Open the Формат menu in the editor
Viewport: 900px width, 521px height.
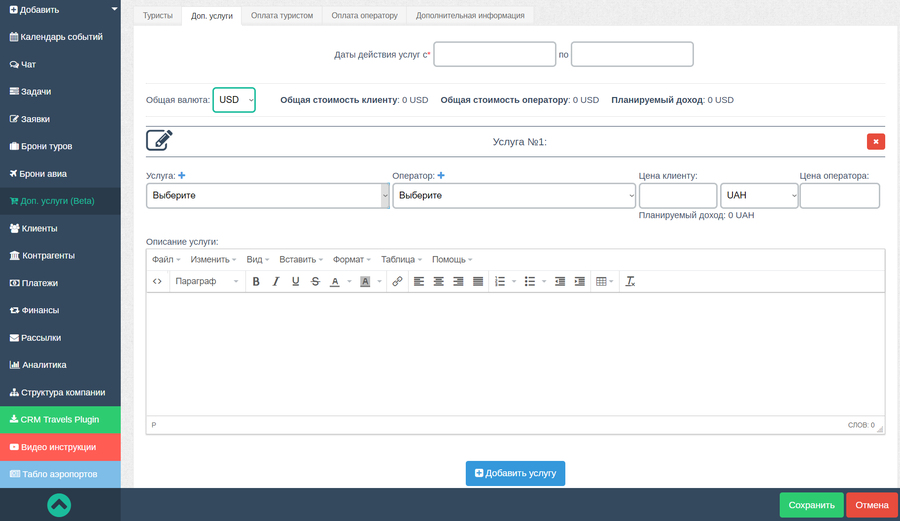point(351,259)
